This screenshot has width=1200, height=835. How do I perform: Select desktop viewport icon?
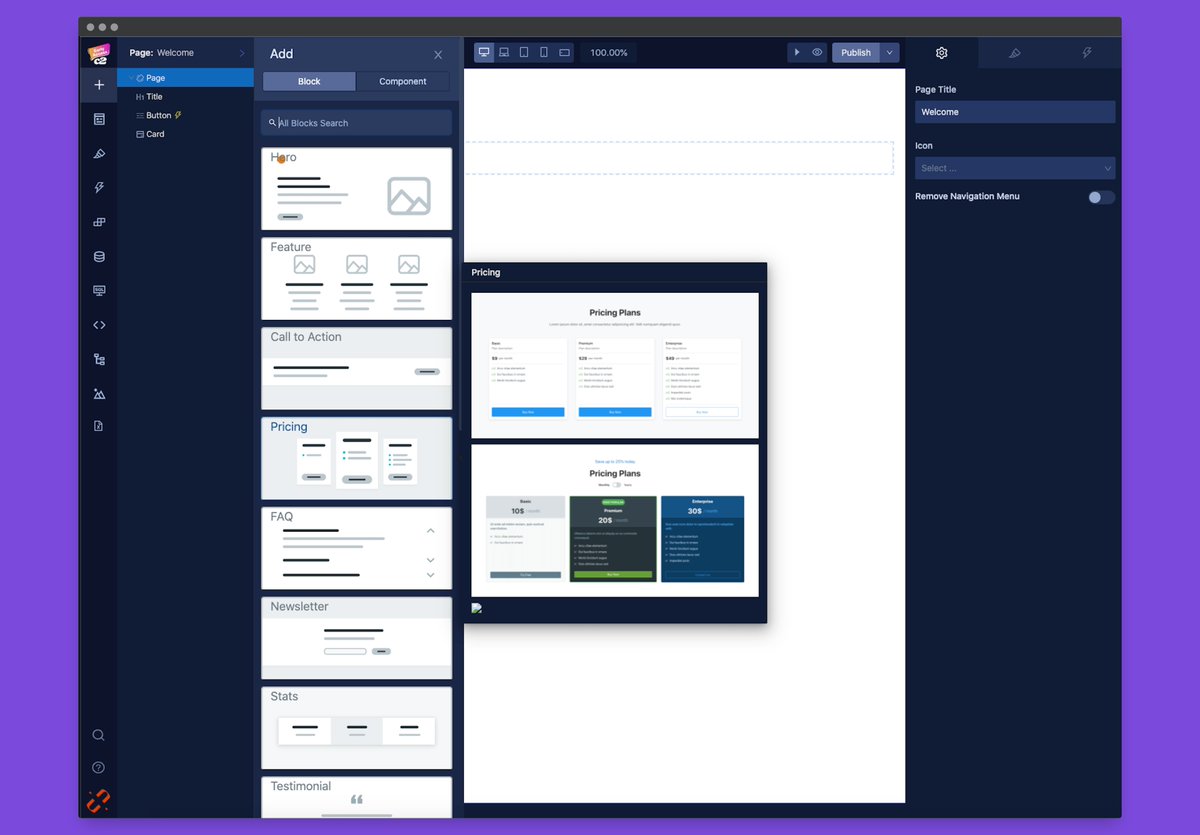(x=484, y=52)
